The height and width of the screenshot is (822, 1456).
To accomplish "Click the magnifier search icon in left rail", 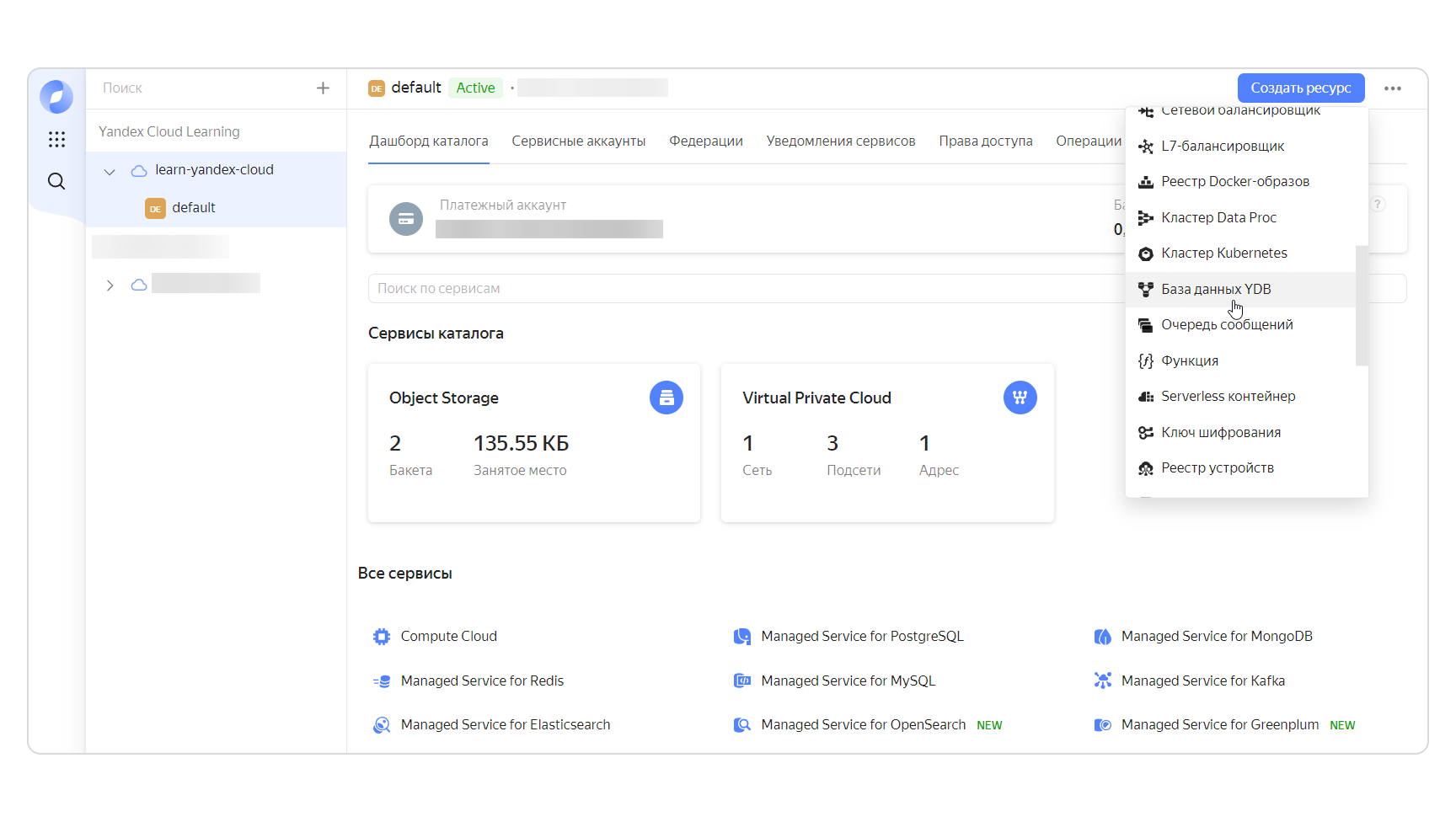I will [x=56, y=181].
